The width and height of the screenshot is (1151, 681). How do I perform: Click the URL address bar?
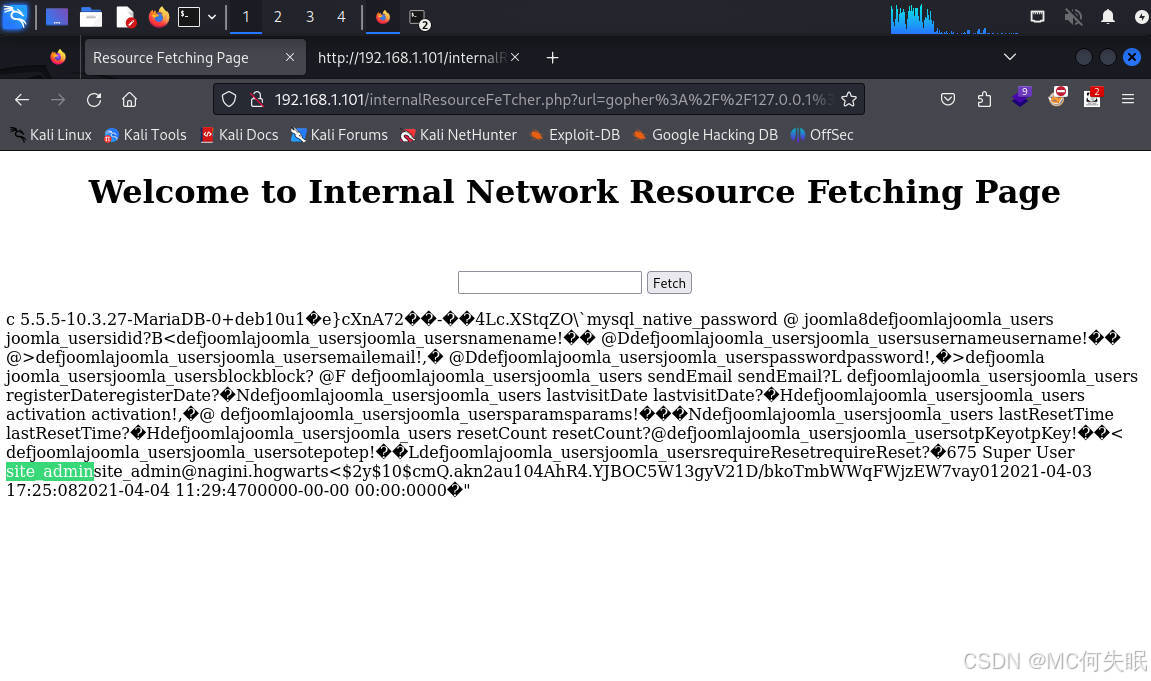tap(539, 99)
